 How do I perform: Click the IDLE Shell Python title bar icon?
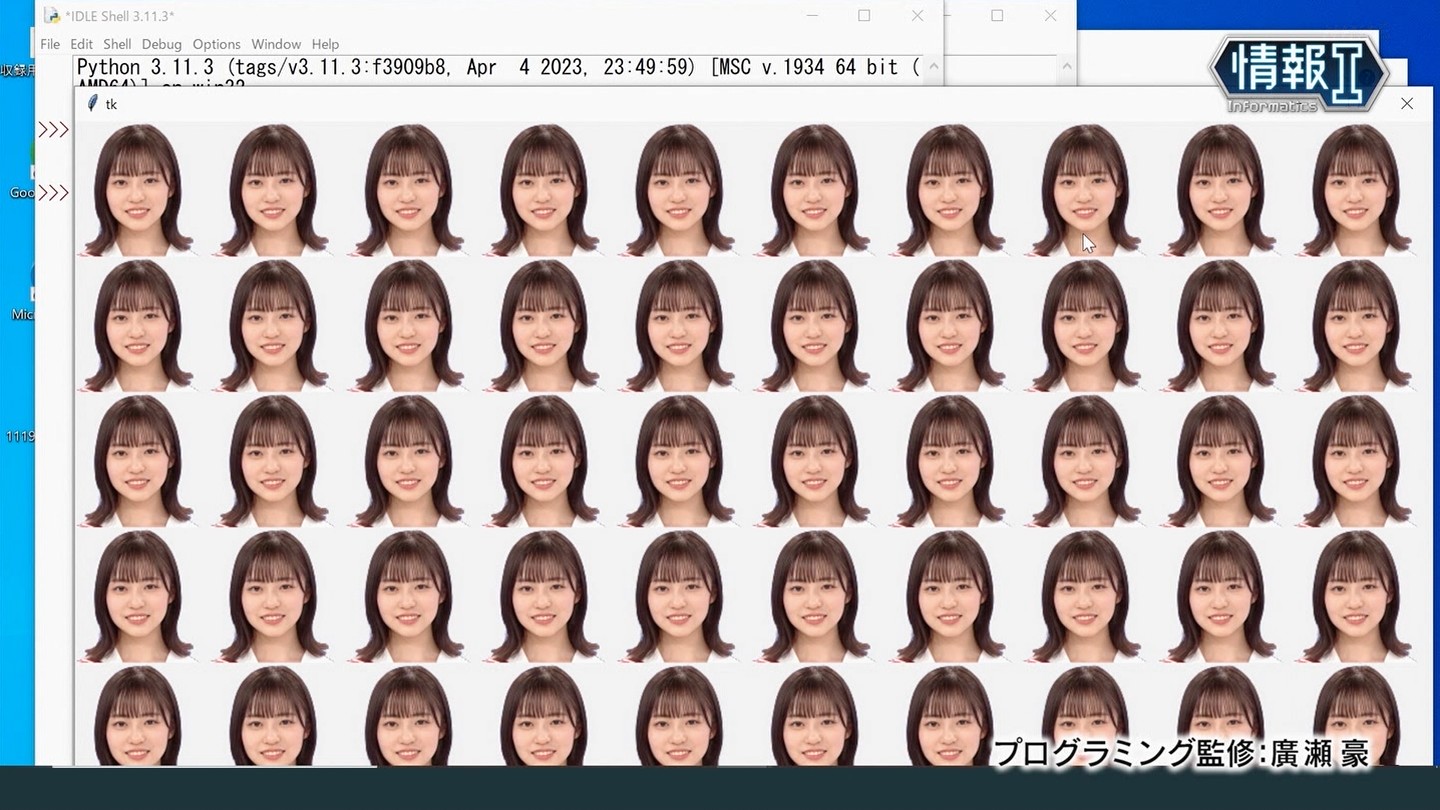click(x=52, y=15)
